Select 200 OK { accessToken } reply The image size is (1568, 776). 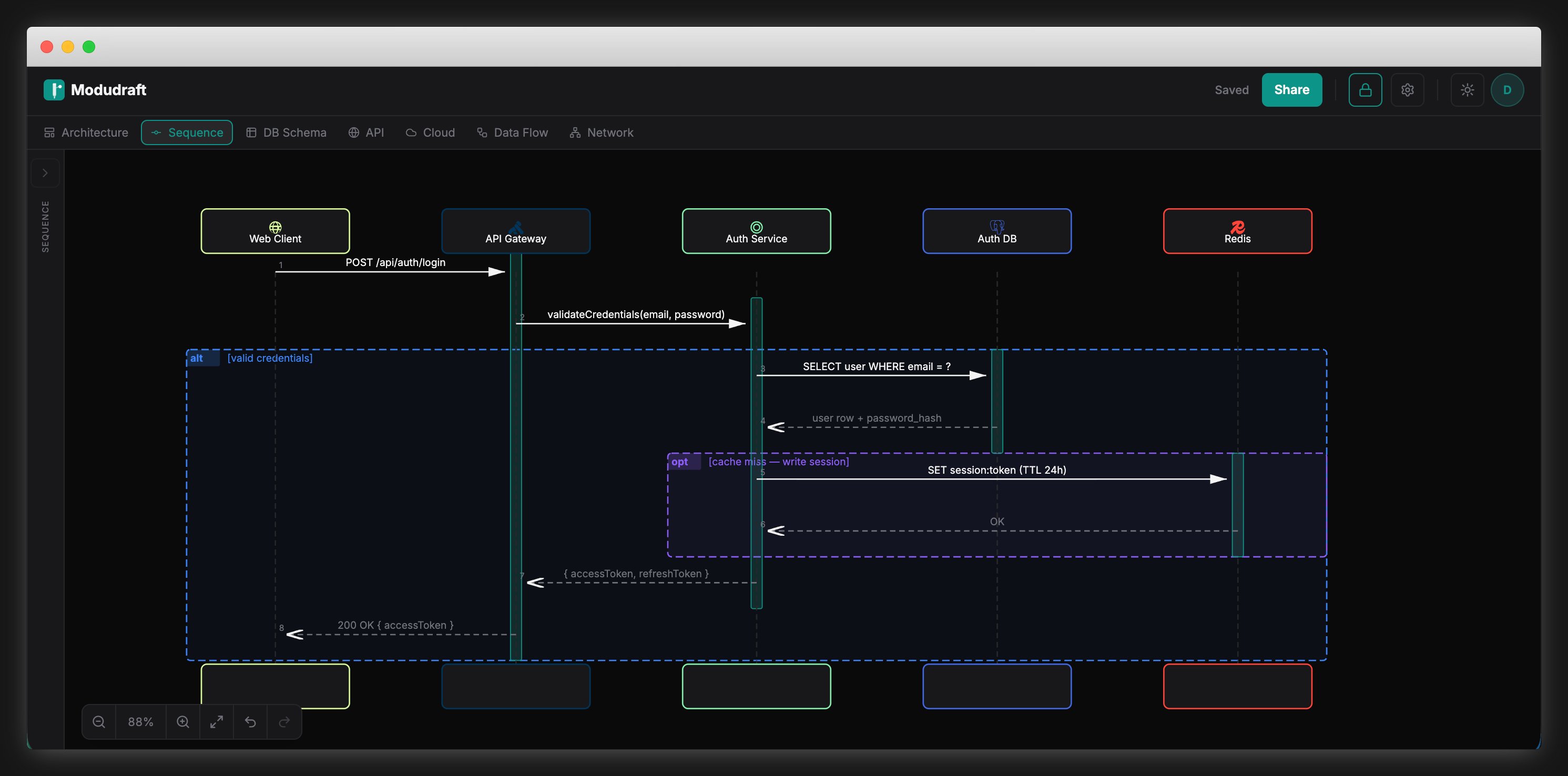(x=395, y=625)
